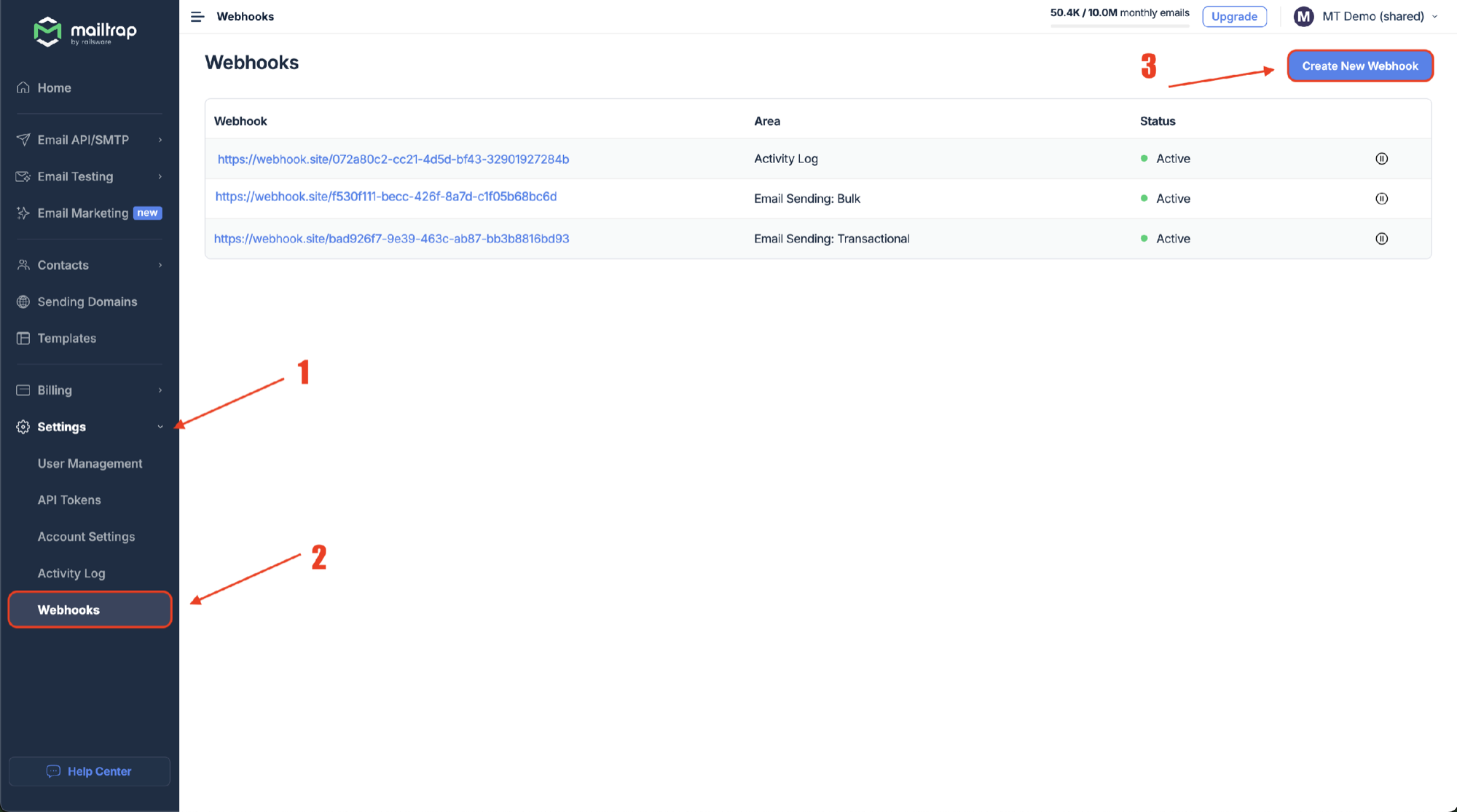Image resolution: width=1457 pixels, height=812 pixels.
Task: Click the Templates layout icon
Action: [x=23, y=338]
